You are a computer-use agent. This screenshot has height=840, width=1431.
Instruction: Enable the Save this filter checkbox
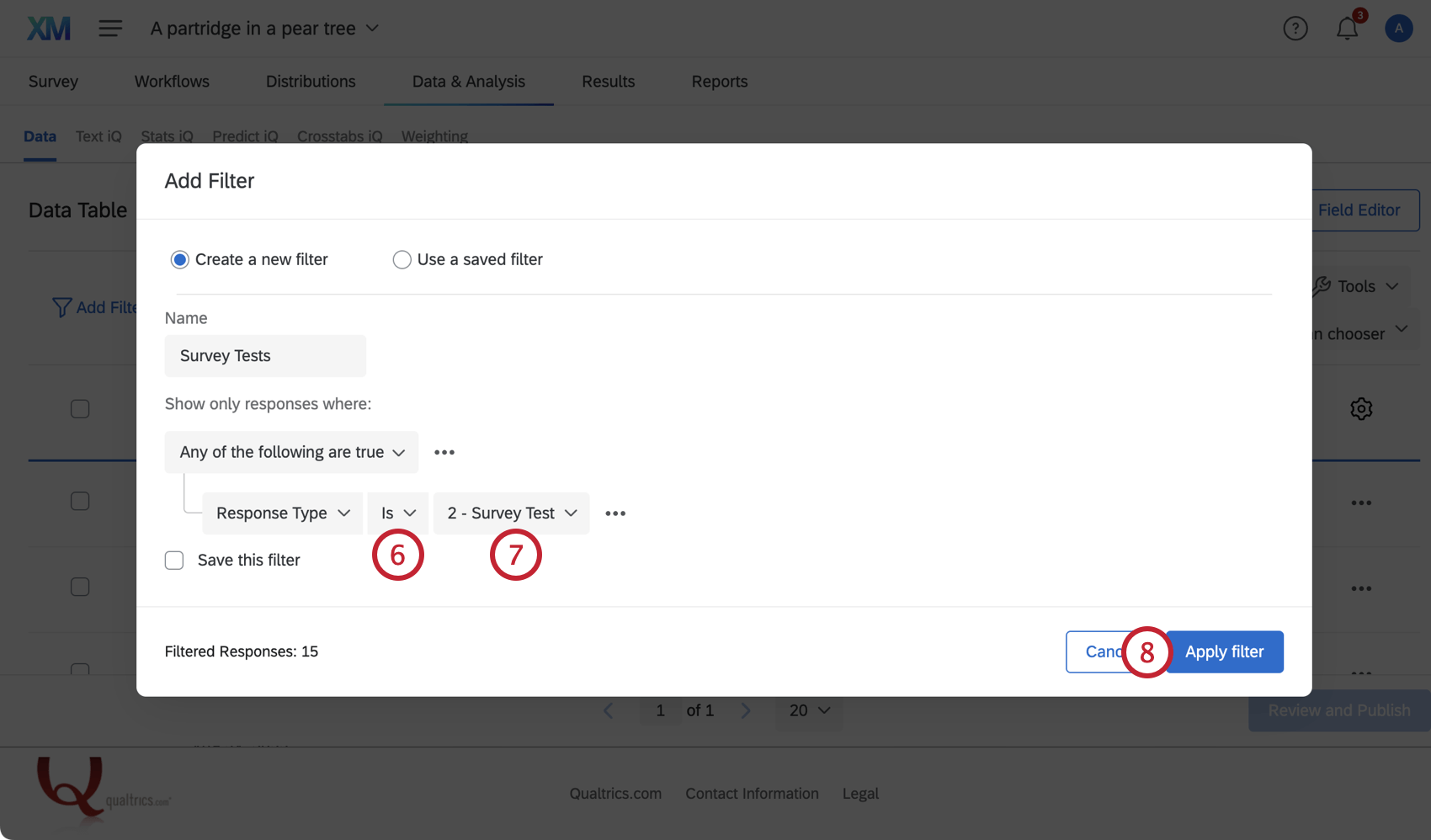[174, 560]
